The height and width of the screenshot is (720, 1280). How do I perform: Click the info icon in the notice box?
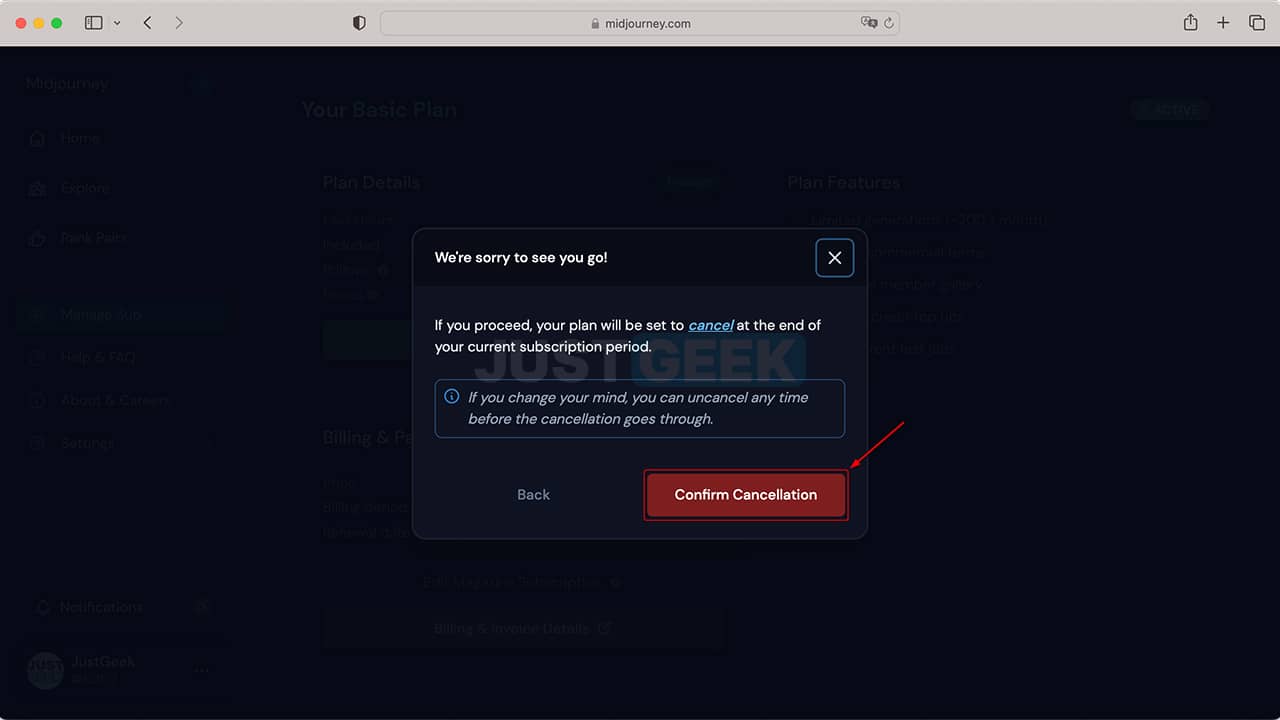click(451, 397)
